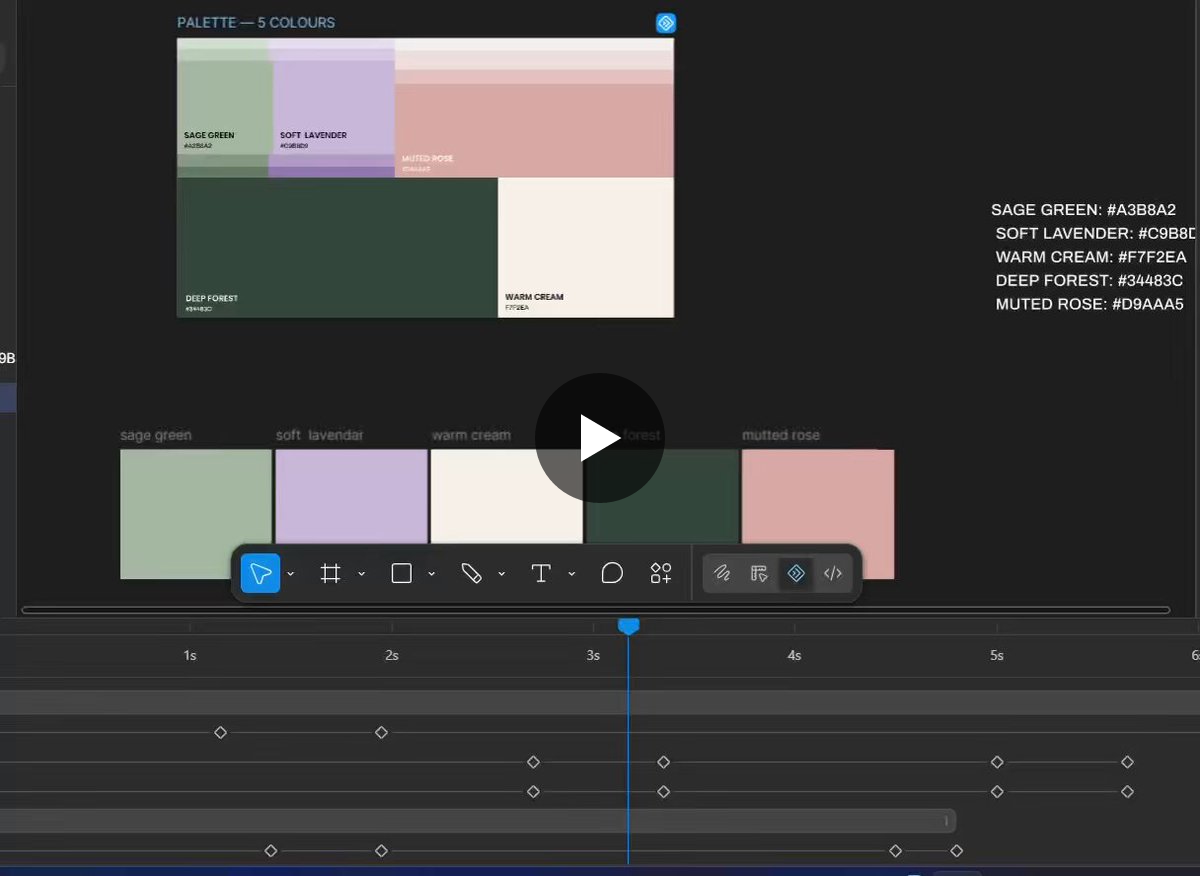Click the 3s mark on the timeline ruler
This screenshot has width=1200, height=876.
tap(593, 655)
